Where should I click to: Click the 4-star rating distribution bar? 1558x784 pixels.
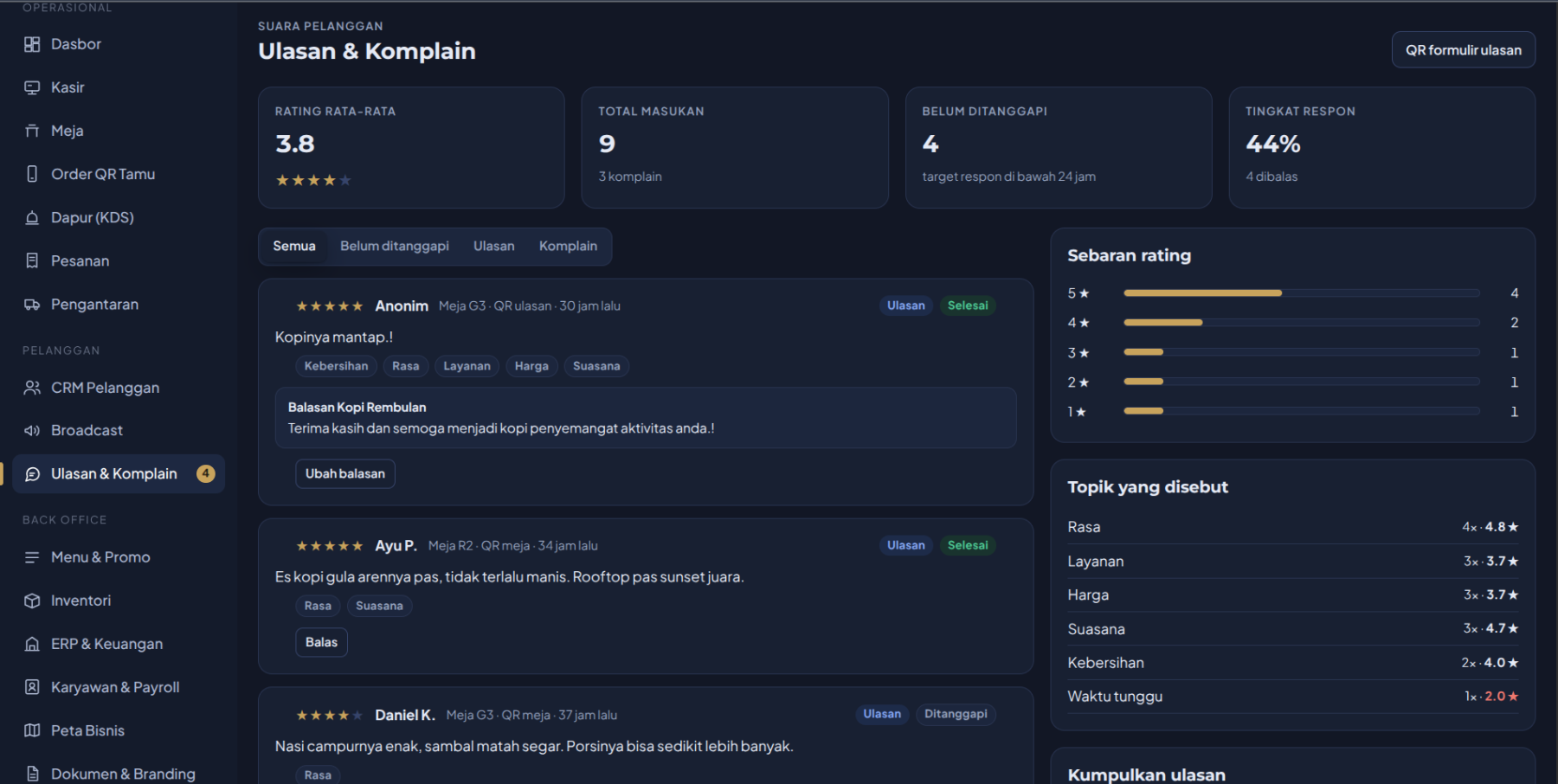(1301, 323)
